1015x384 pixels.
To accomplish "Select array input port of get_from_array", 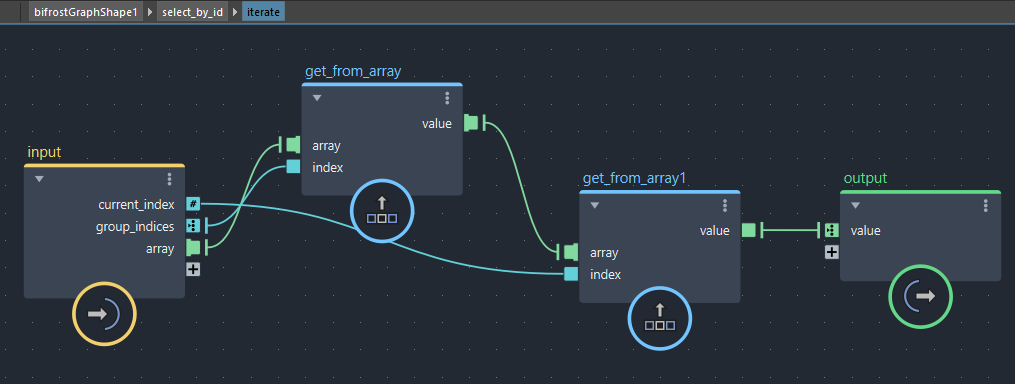I will (293, 144).
